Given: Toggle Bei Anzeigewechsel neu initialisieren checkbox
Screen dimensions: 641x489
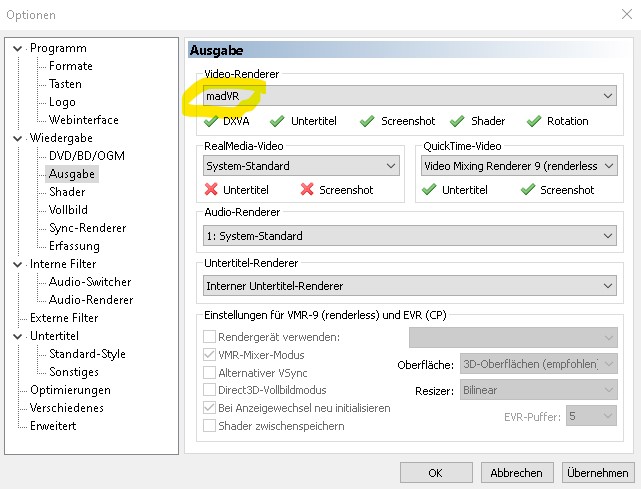Looking at the screenshot, I should [x=209, y=408].
